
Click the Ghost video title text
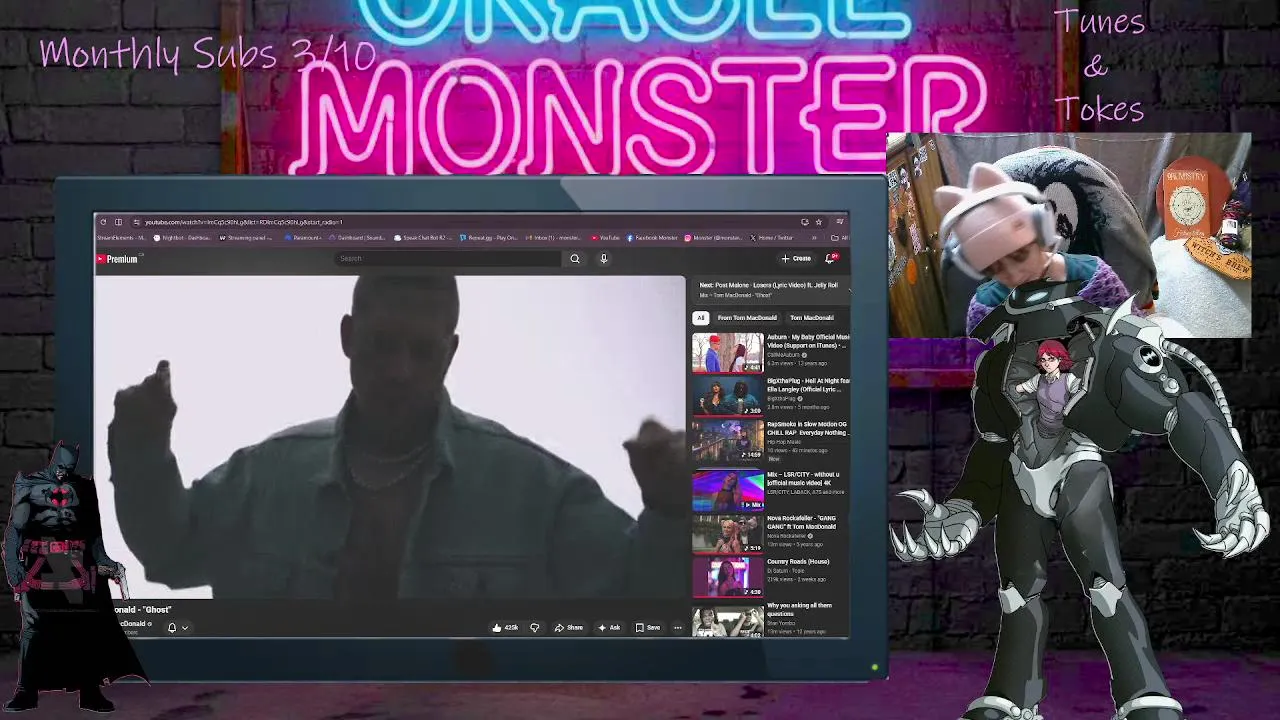tap(143, 610)
